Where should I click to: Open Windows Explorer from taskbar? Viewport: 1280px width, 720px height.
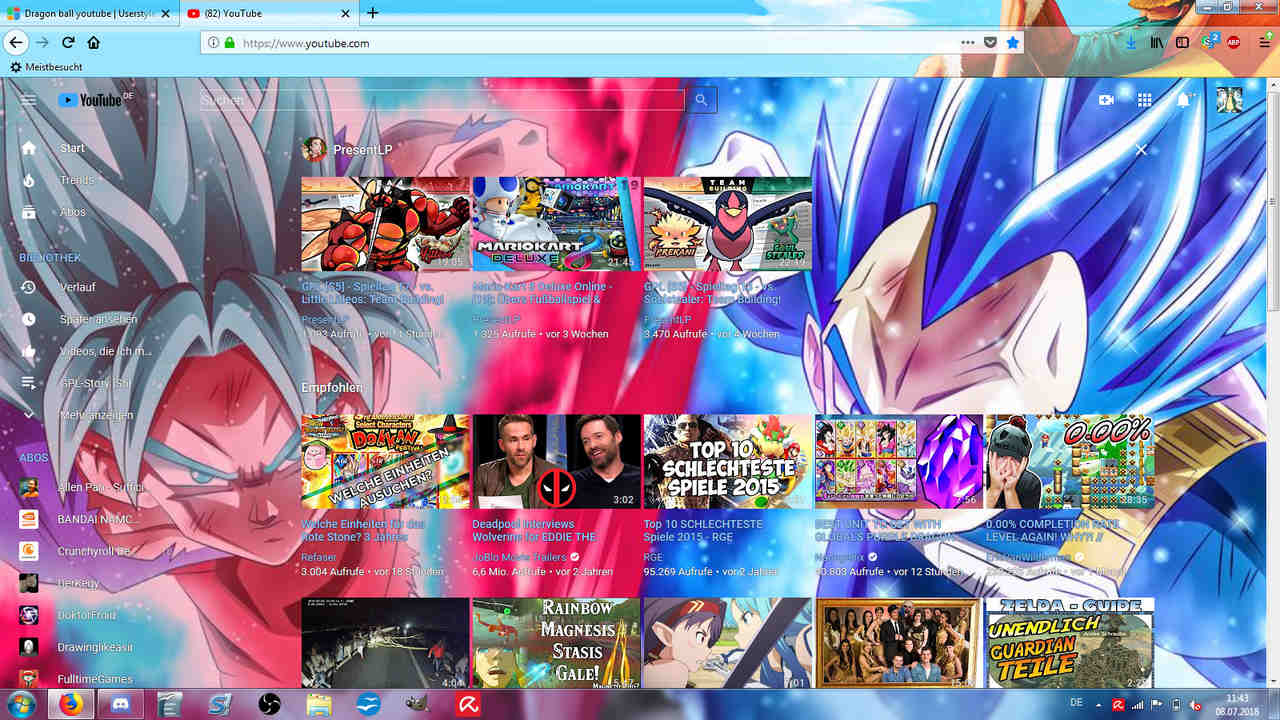319,705
